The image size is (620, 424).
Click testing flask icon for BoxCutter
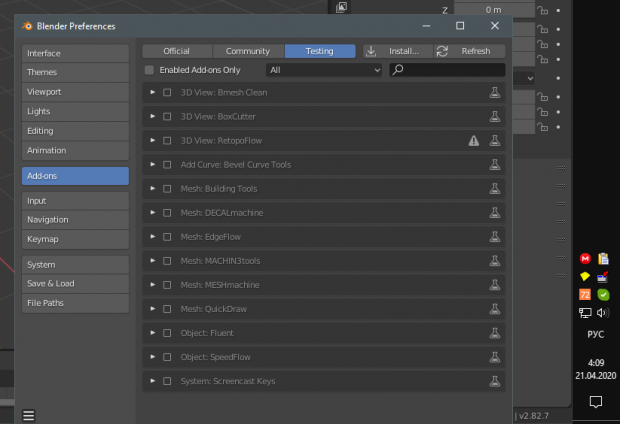(495, 117)
